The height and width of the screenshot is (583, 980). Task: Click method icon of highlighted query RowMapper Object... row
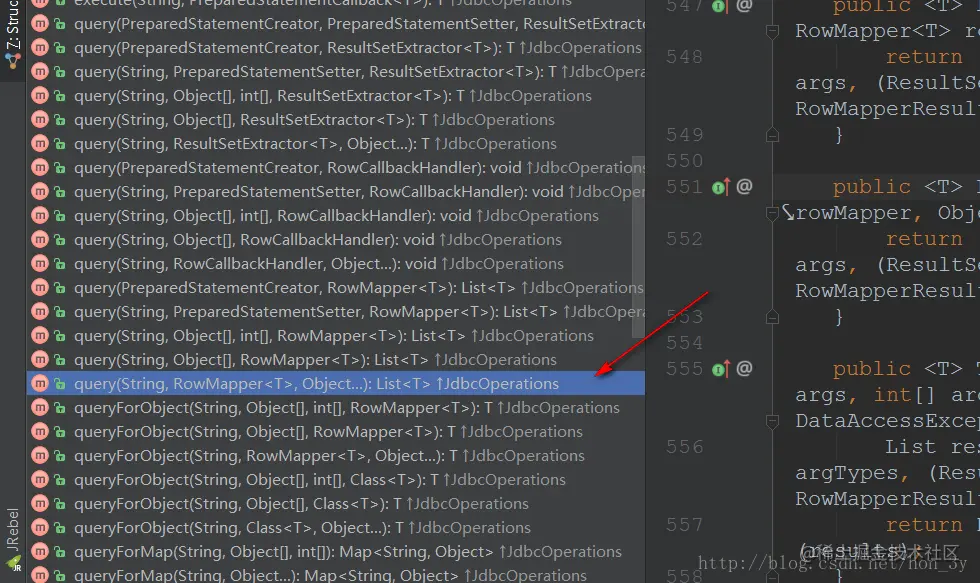click(40, 384)
